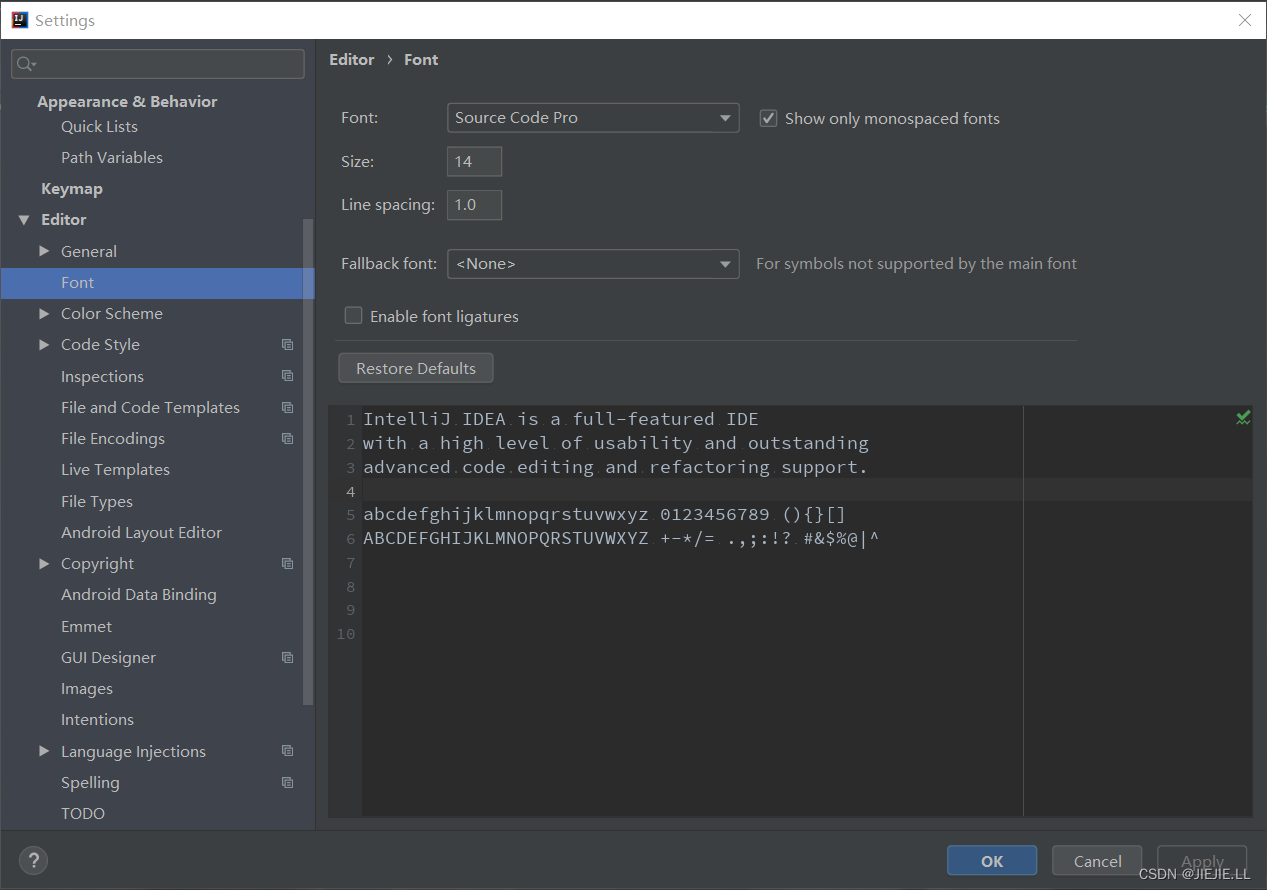The height and width of the screenshot is (890, 1267).
Task: Click project-level icon beside Copyright
Action: 288,564
